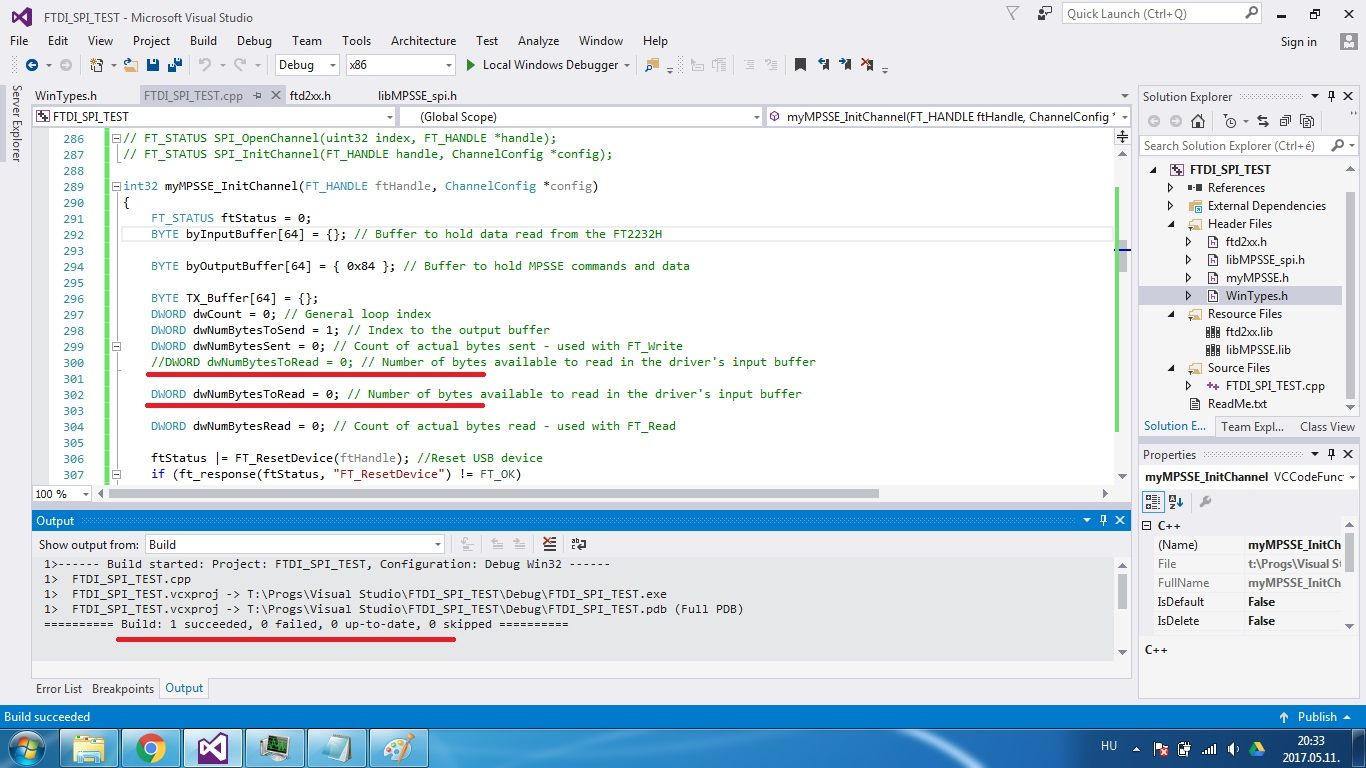
Task: Switch Properties to Categorized view
Action: [1153, 502]
